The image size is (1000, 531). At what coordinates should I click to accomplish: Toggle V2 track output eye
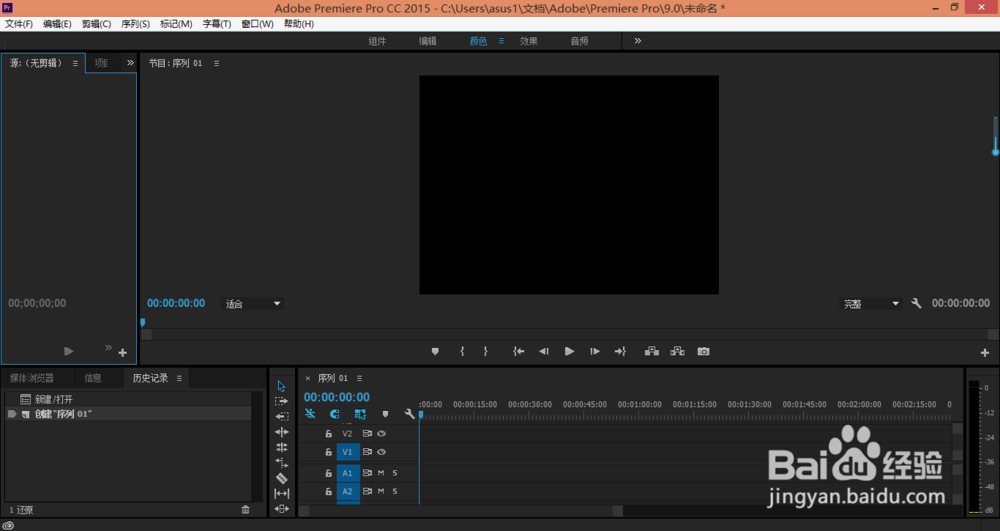click(381, 433)
